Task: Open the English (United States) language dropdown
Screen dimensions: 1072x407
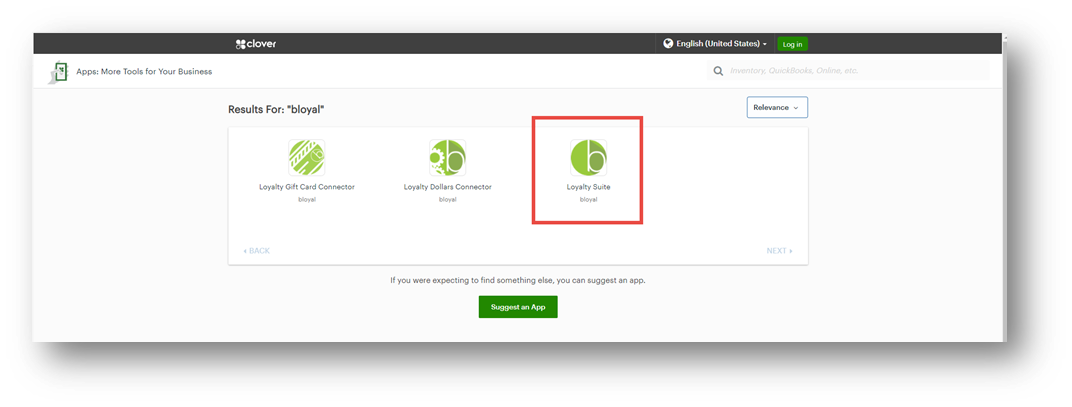Action: click(x=716, y=44)
